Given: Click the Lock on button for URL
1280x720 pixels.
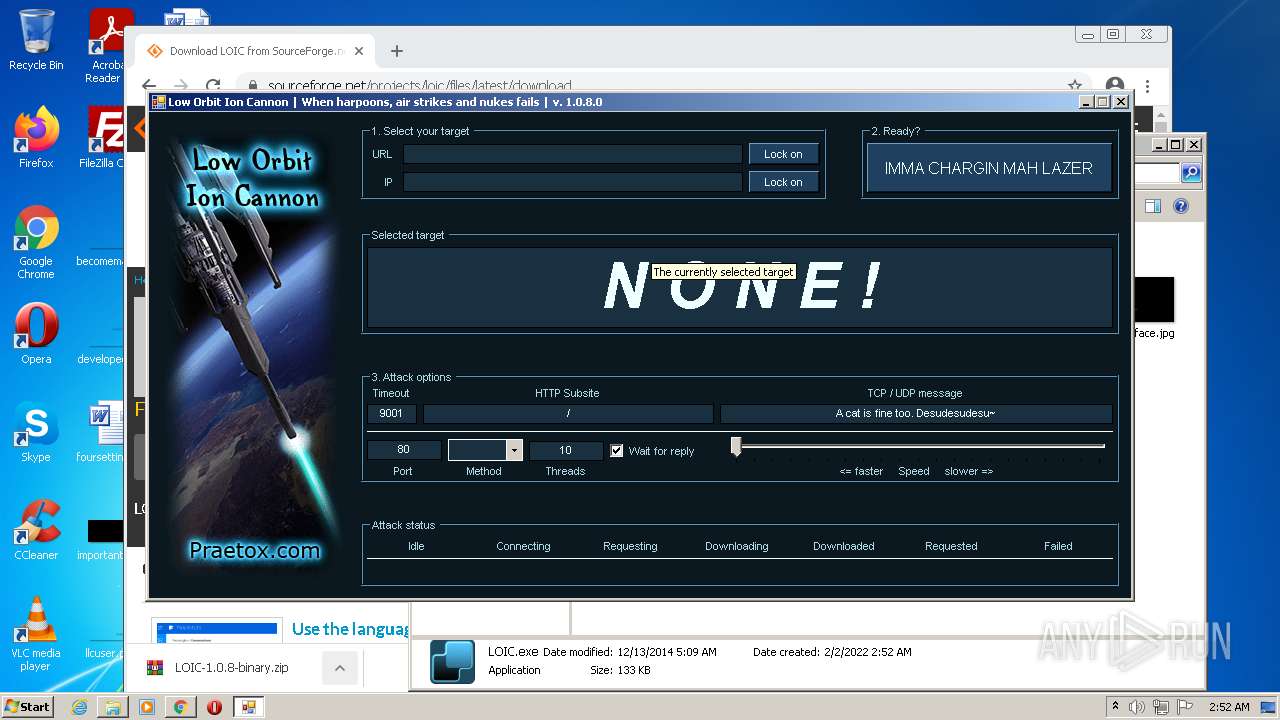Looking at the screenshot, I should [x=783, y=154].
